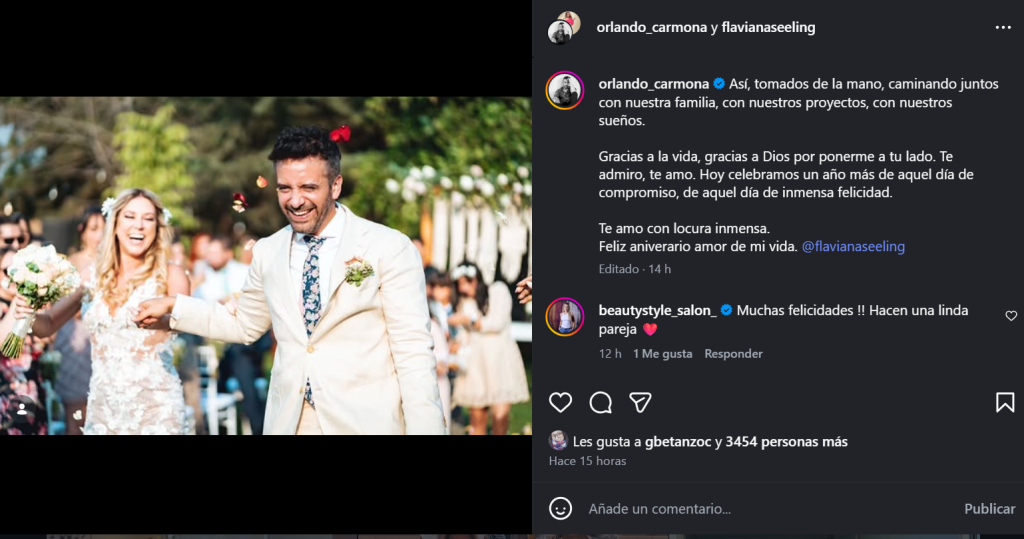The image size is (1024, 539).
Task: Open the comment bubble icon
Action: [x=601, y=402]
